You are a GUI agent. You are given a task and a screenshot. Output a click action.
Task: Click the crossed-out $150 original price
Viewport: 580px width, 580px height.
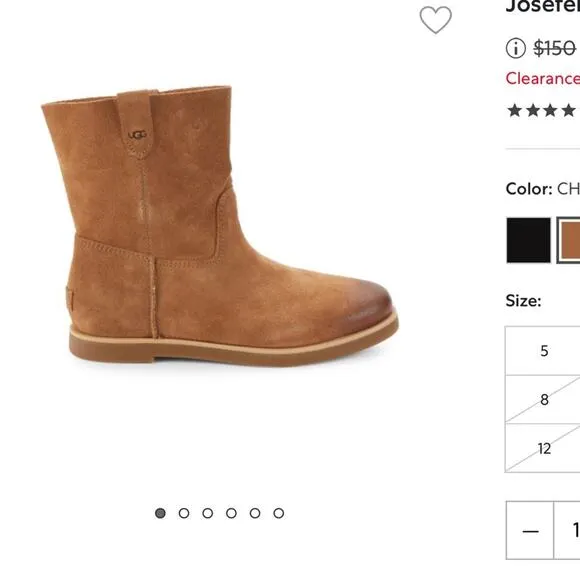[x=554, y=48]
